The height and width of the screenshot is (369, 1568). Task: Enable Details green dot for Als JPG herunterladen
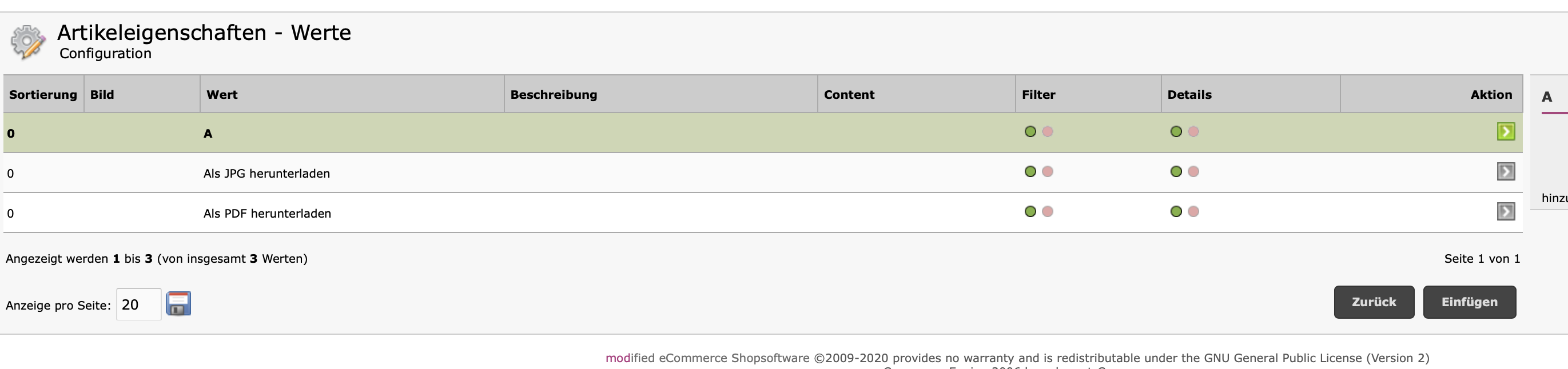point(1176,171)
